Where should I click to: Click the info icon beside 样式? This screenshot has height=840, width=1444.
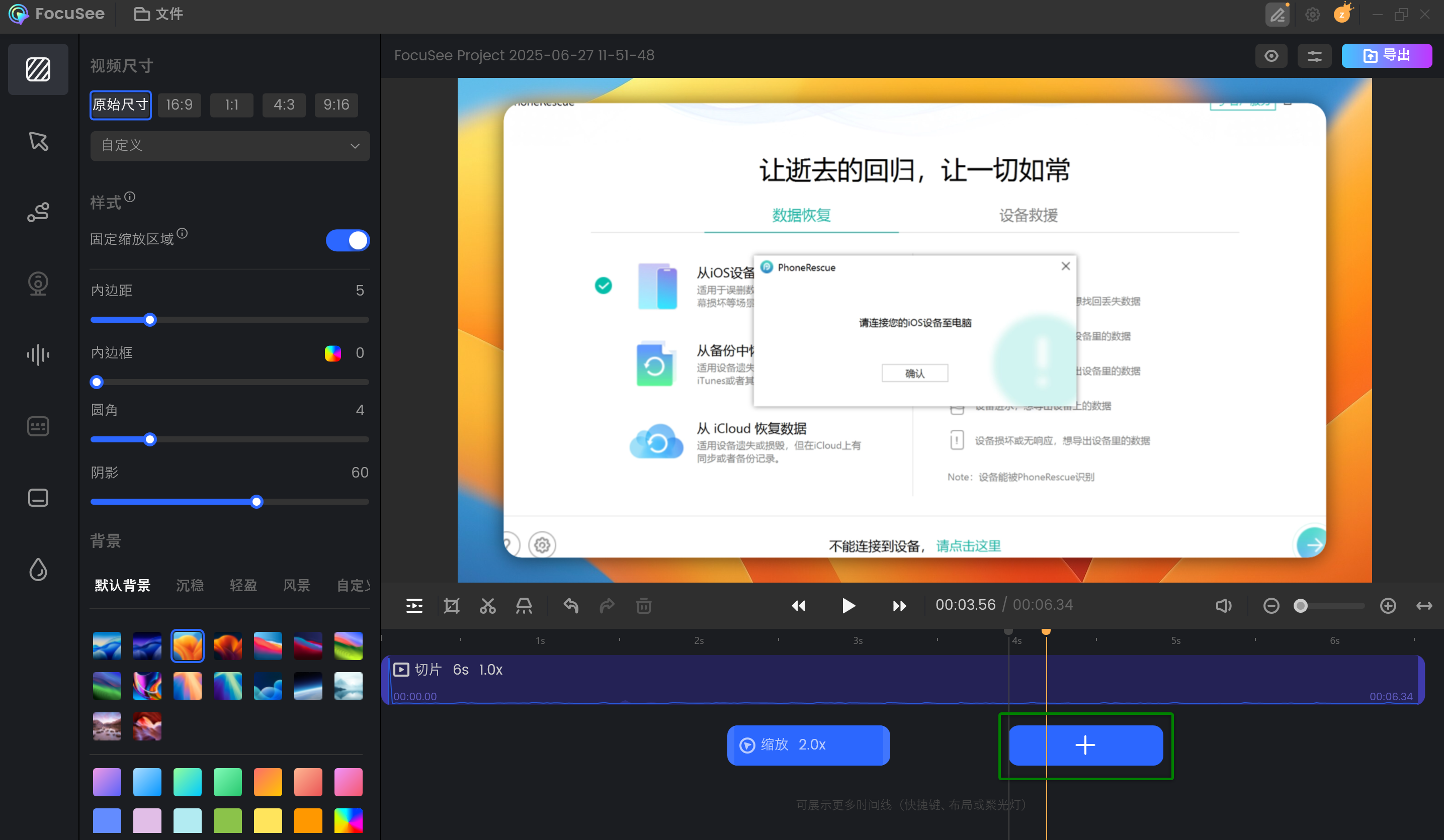coord(130,197)
